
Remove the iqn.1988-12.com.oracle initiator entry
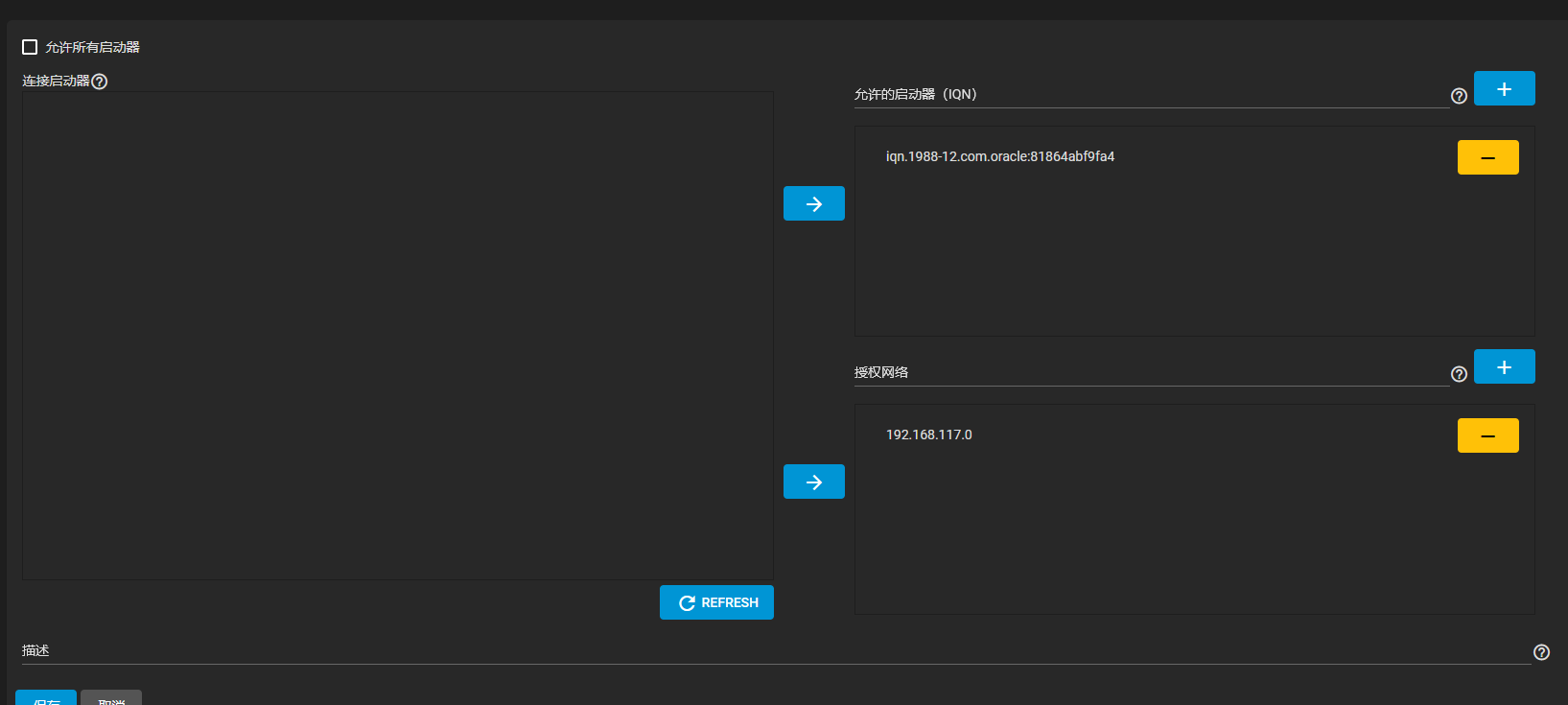[1487, 157]
